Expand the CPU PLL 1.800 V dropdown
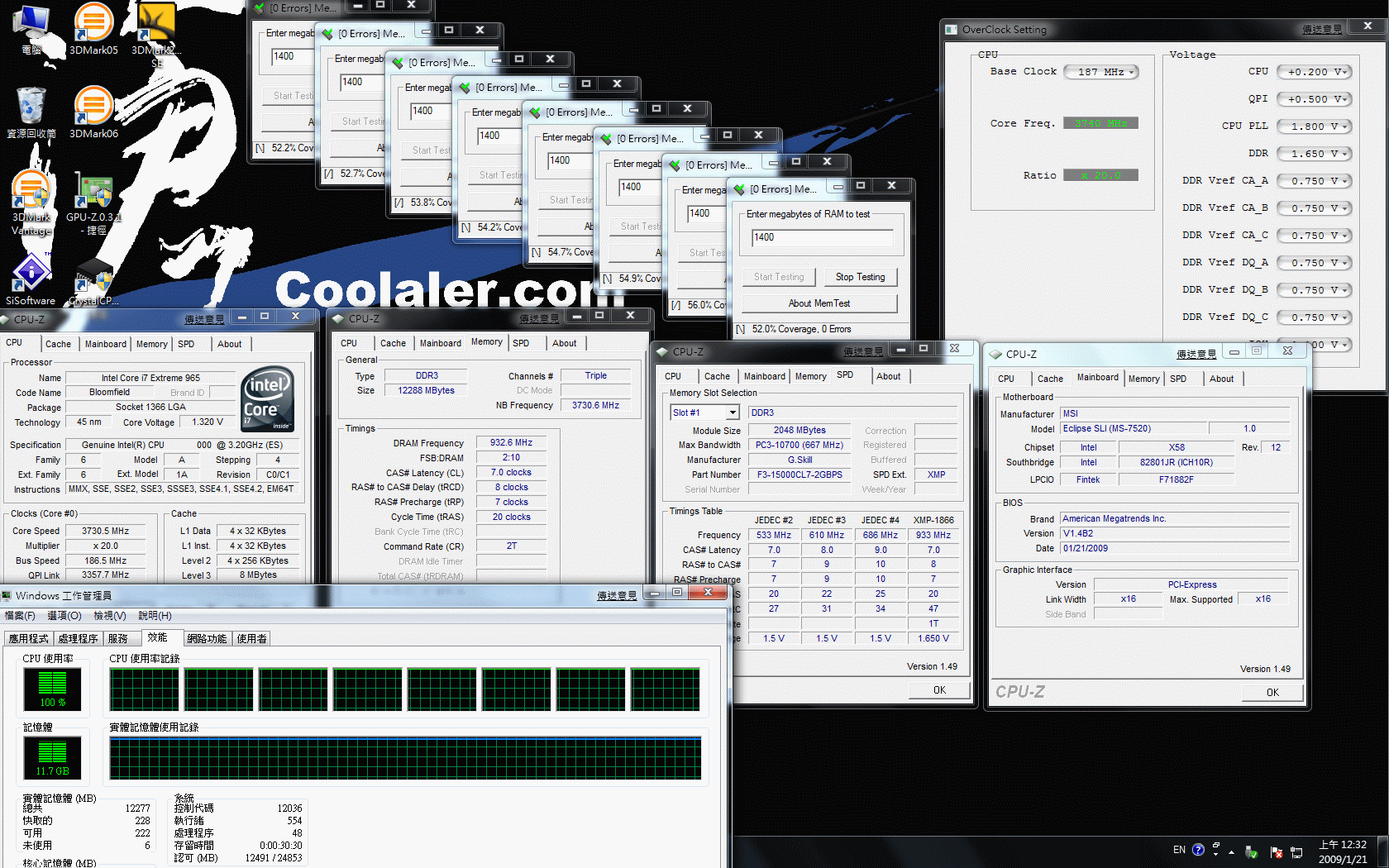Viewport: 1389px width, 868px height. click(x=1344, y=126)
